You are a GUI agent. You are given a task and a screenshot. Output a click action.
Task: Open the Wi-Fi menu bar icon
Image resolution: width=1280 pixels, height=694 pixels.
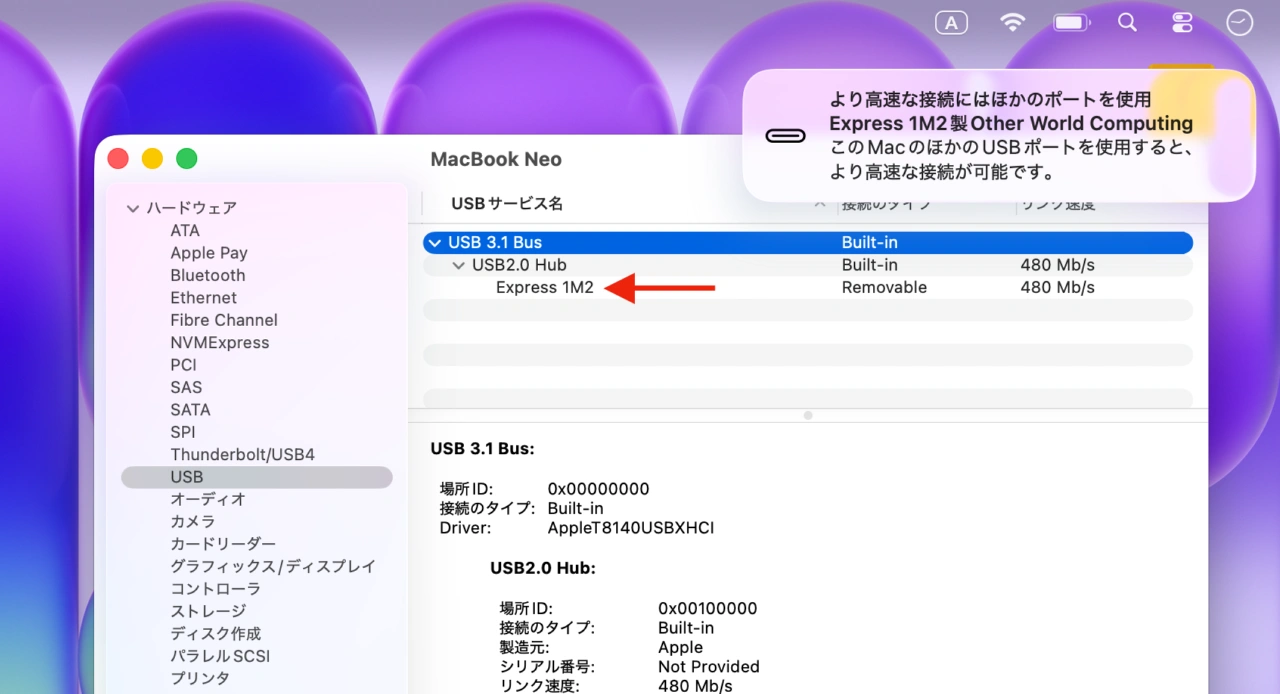[x=1013, y=22]
